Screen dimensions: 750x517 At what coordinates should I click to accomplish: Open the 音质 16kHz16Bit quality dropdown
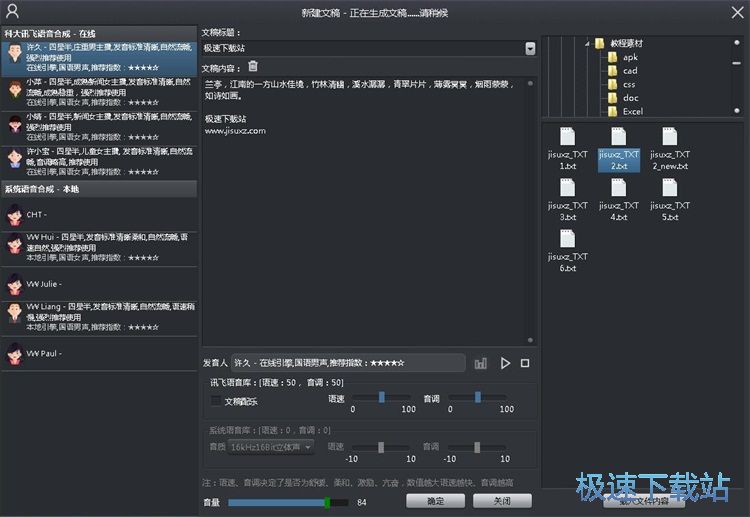pyautogui.click(x=271, y=447)
